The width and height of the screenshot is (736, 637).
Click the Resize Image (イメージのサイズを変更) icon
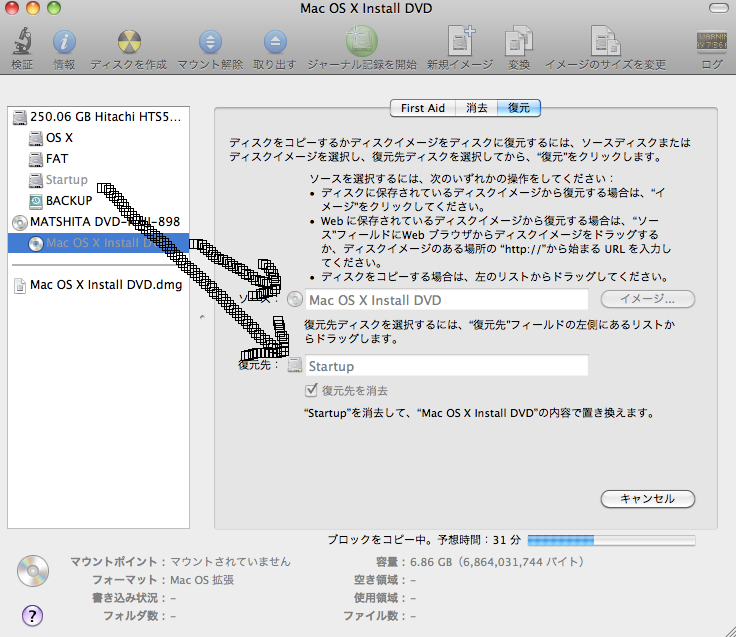point(606,41)
